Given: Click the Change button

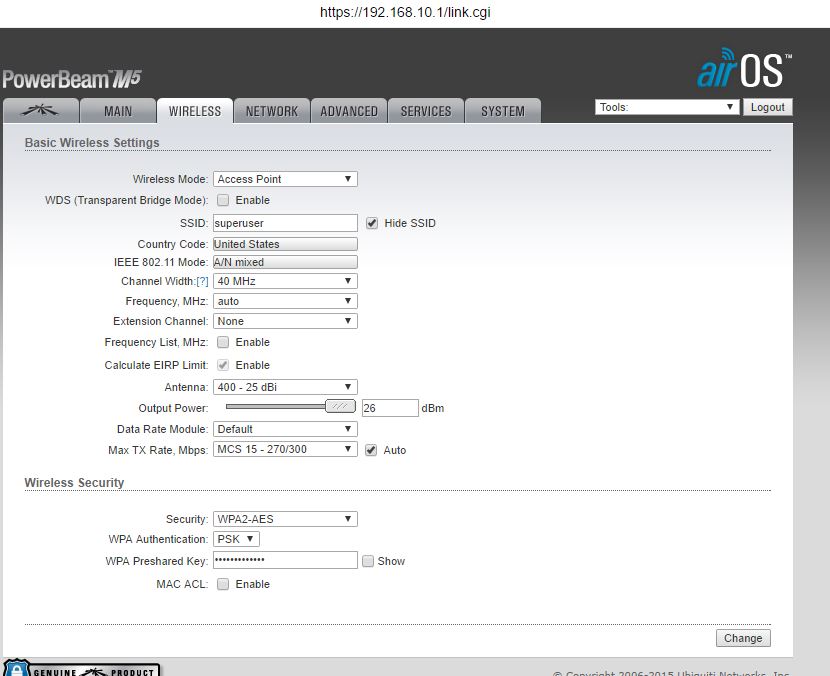Looking at the screenshot, I should pos(743,638).
